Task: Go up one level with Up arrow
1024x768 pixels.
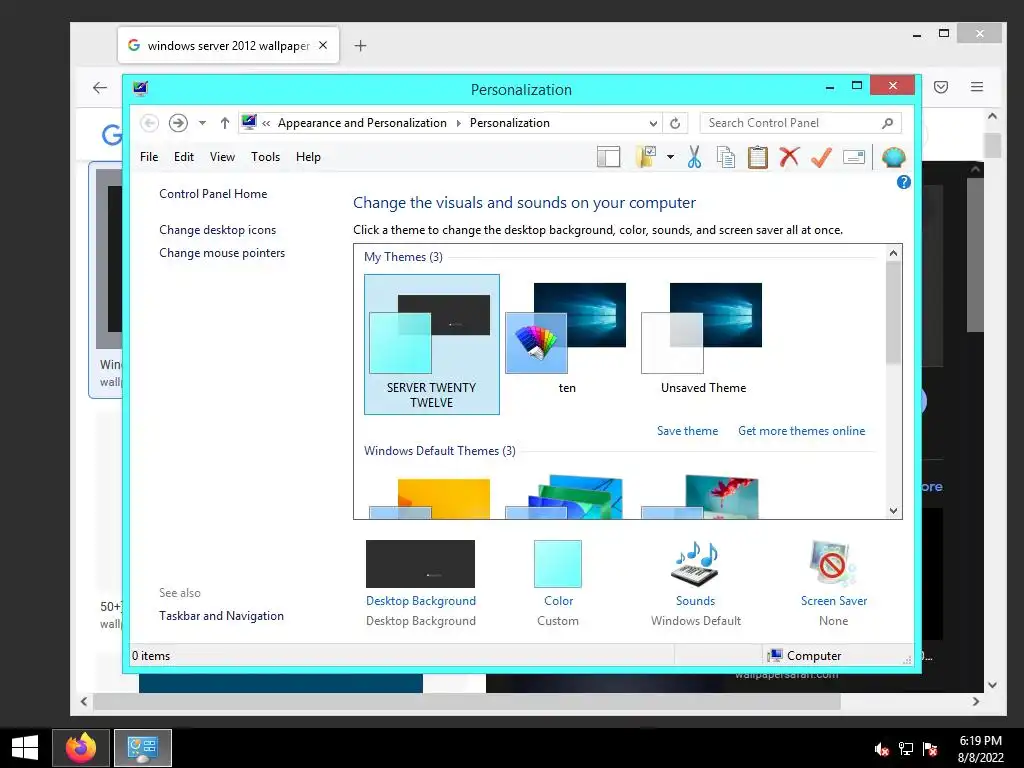Action: (x=225, y=123)
